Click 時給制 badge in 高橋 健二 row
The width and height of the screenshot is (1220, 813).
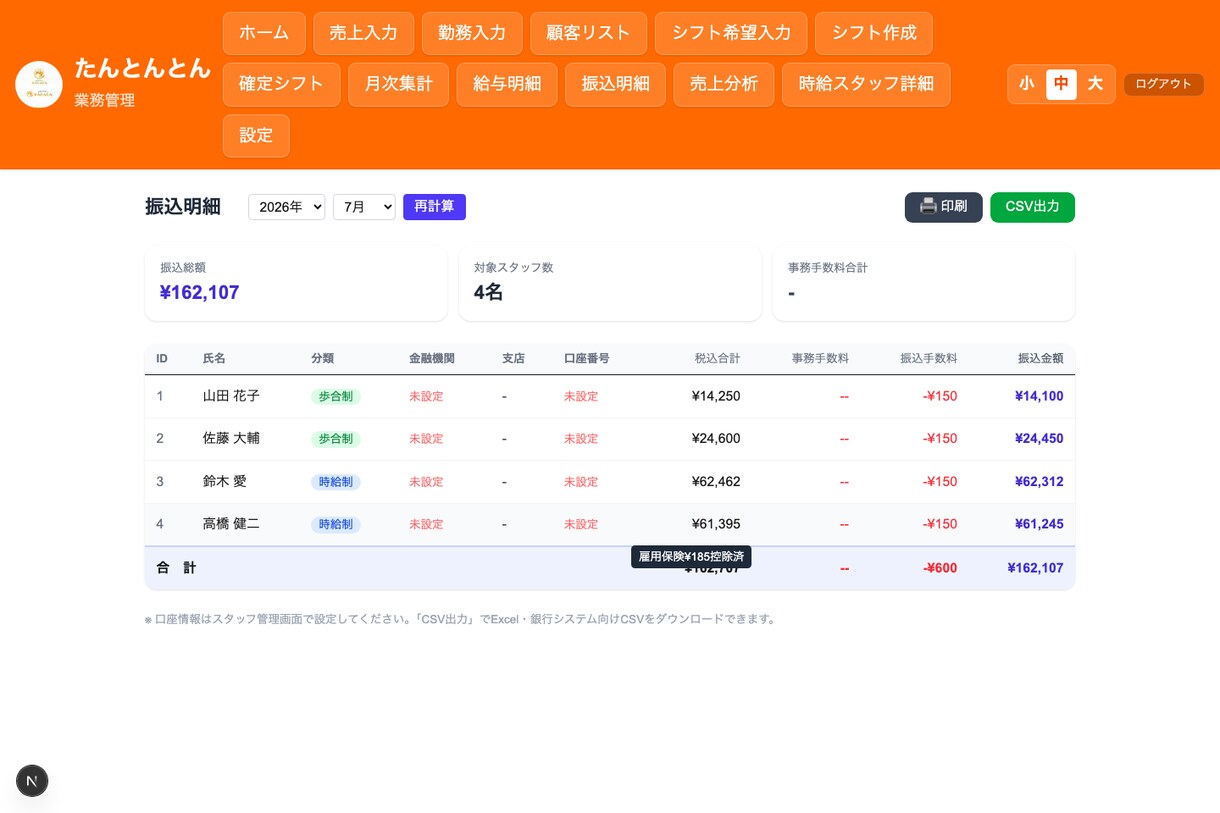336,524
